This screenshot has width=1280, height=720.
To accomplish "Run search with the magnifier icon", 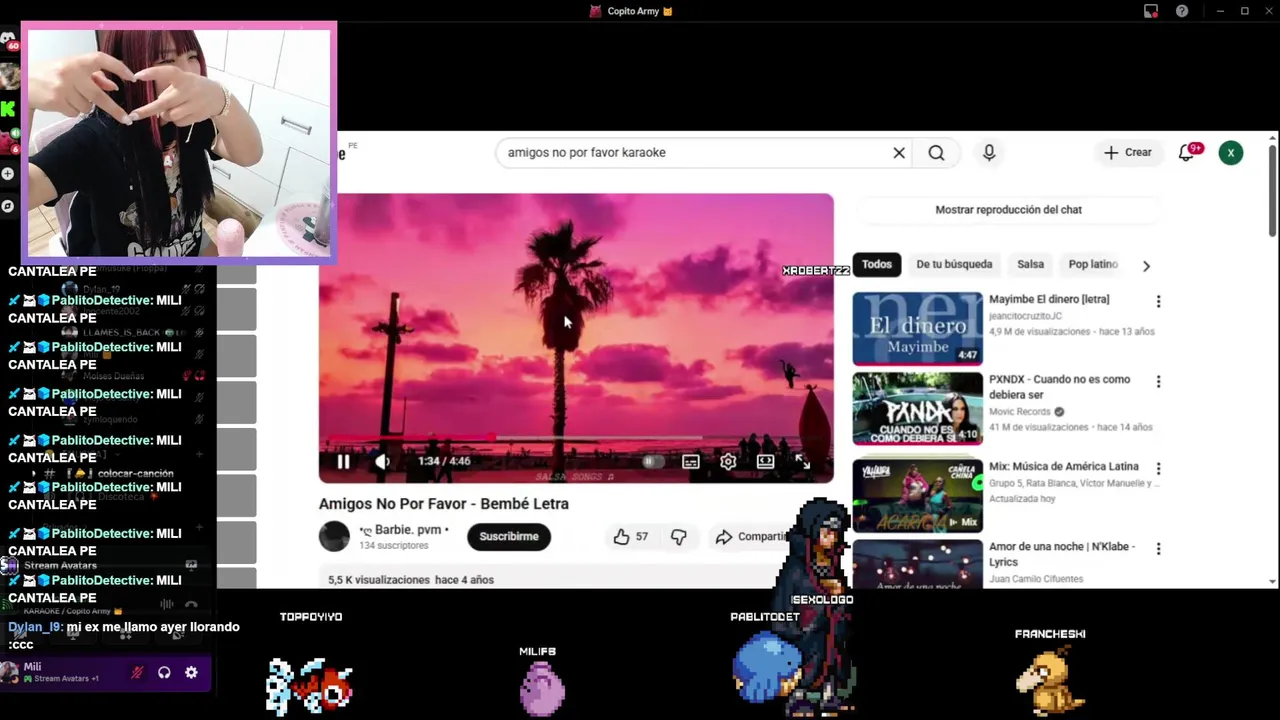I will [936, 153].
